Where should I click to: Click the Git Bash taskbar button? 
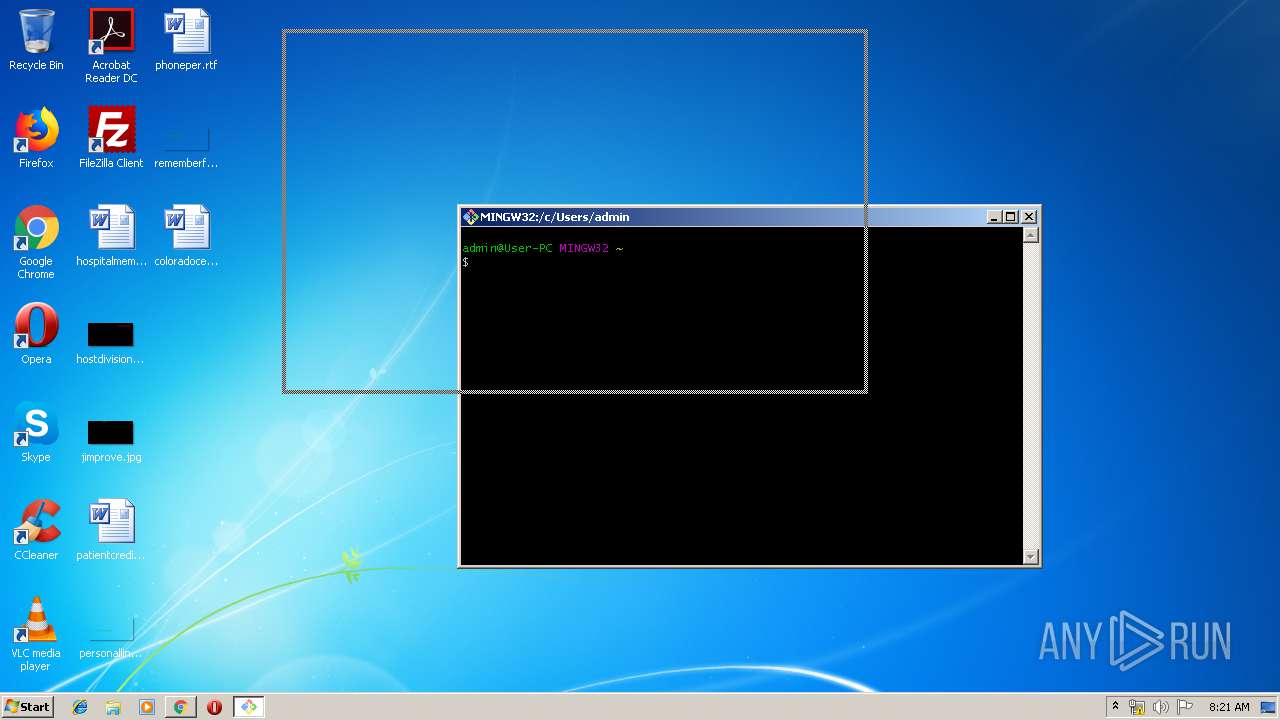tap(248, 707)
